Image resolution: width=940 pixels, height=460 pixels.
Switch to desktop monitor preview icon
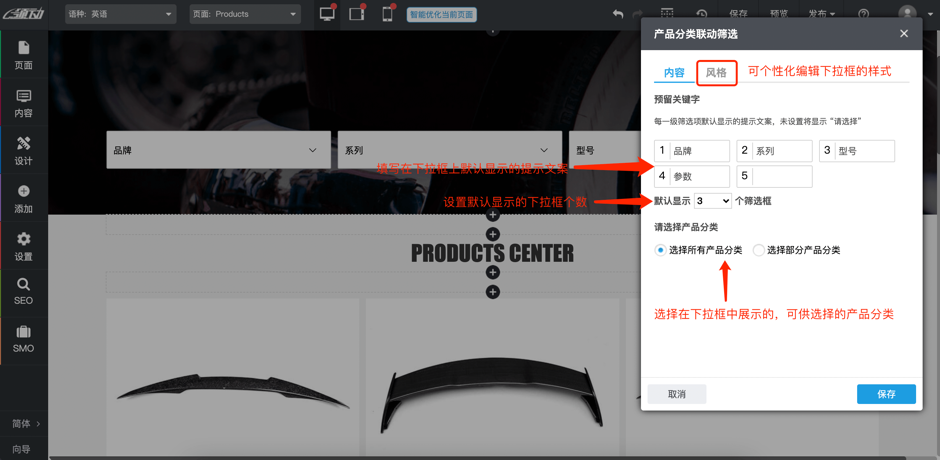[x=327, y=14]
